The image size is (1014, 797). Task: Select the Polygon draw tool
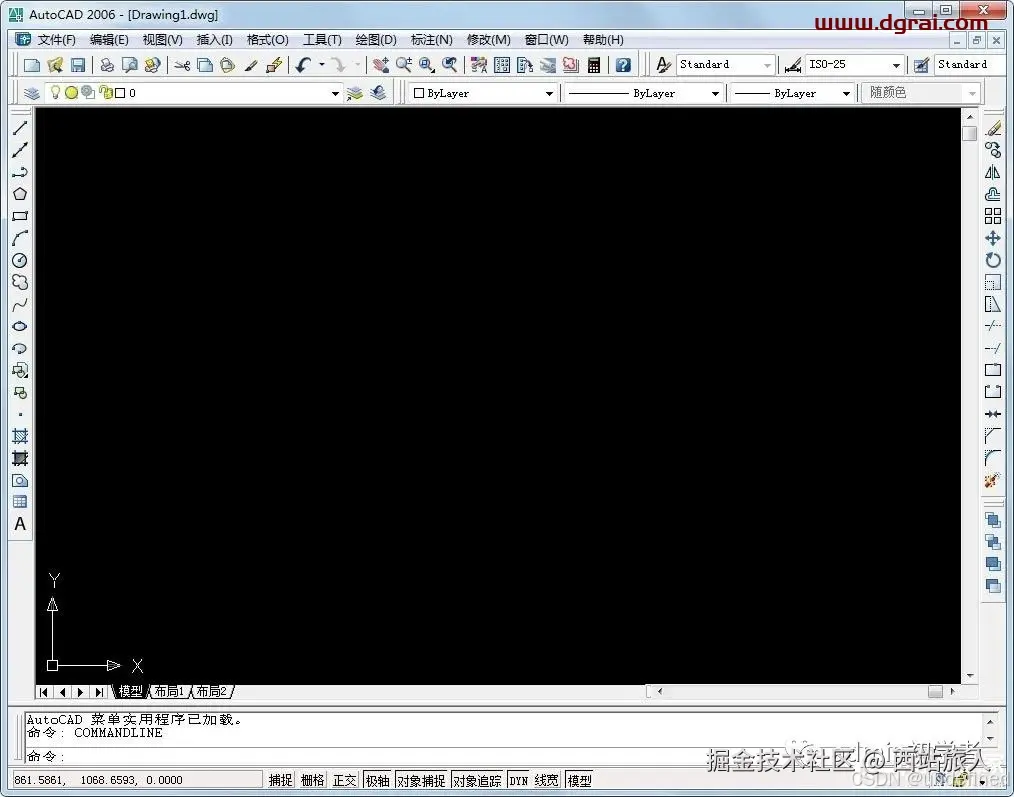point(20,193)
